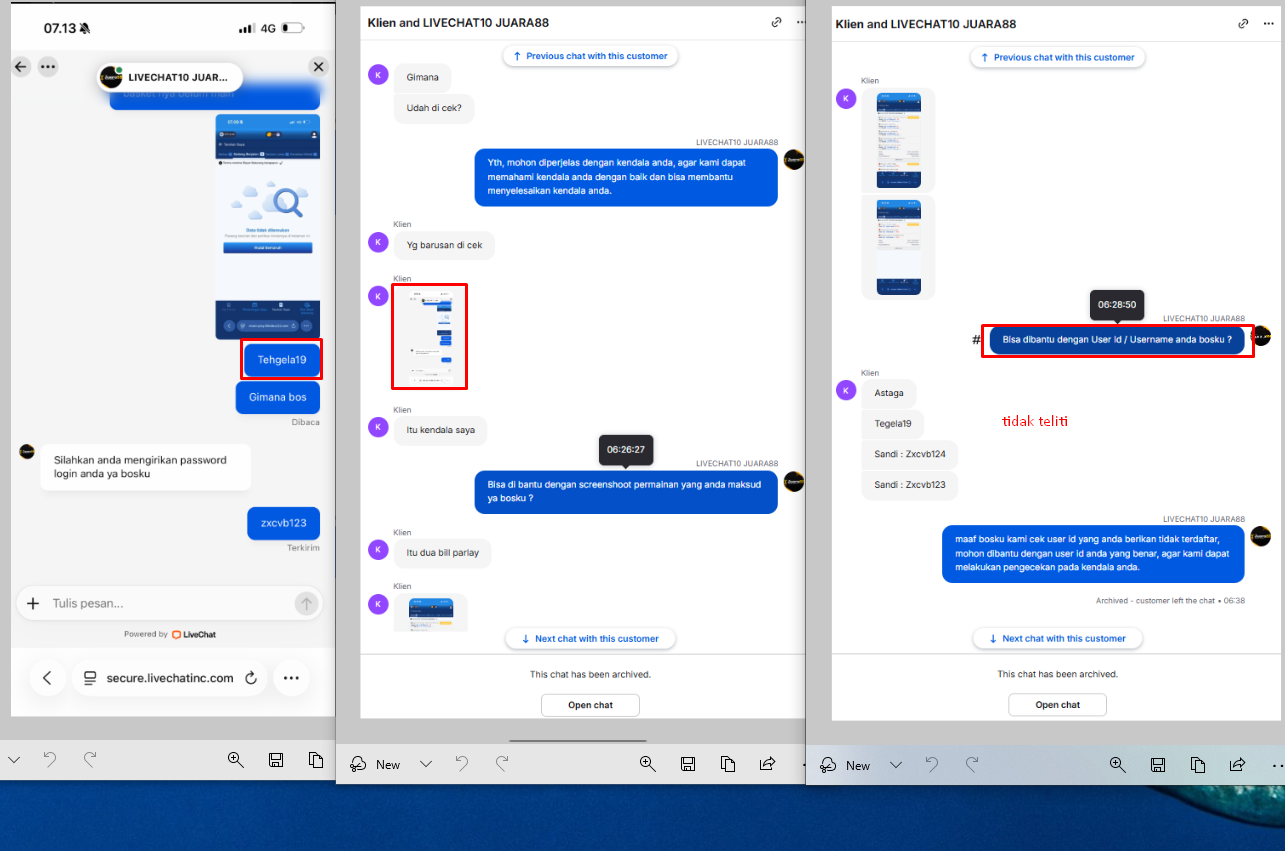Screen dimensions: 1285x851
Task: Click Redo in the right Snipping Tool window
Action: [972, 765]
